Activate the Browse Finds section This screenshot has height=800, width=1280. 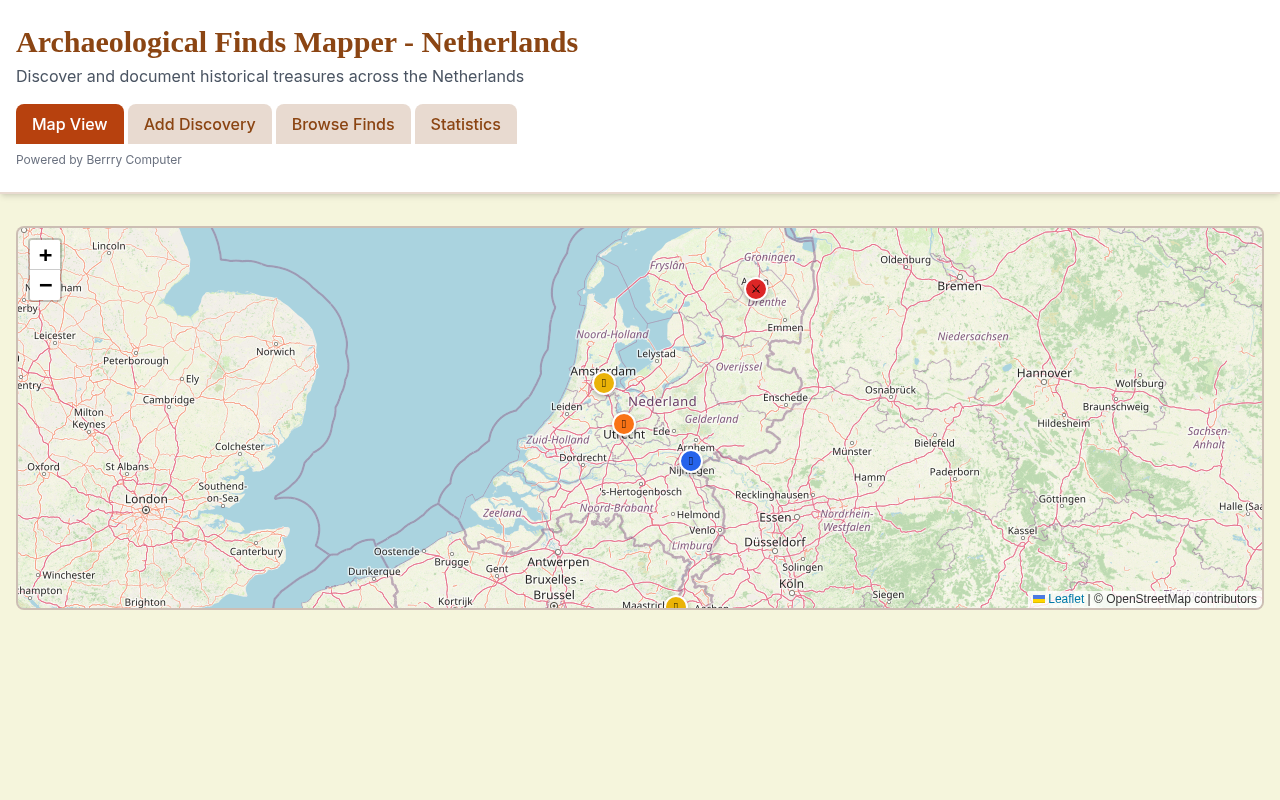pyautogui.click(x=343, y=124)
